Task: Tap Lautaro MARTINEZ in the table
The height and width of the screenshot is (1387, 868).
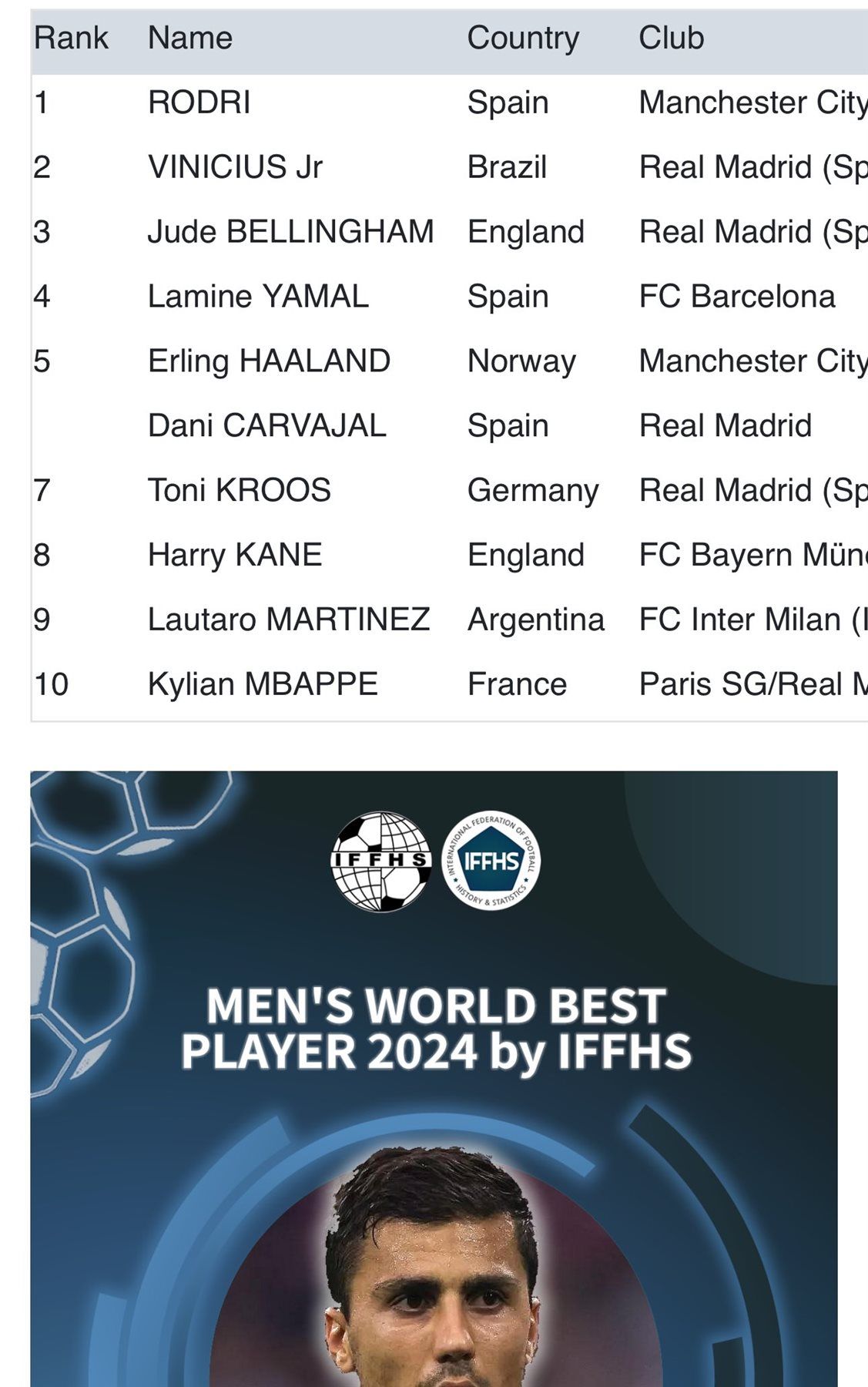Action: (289, 620)
